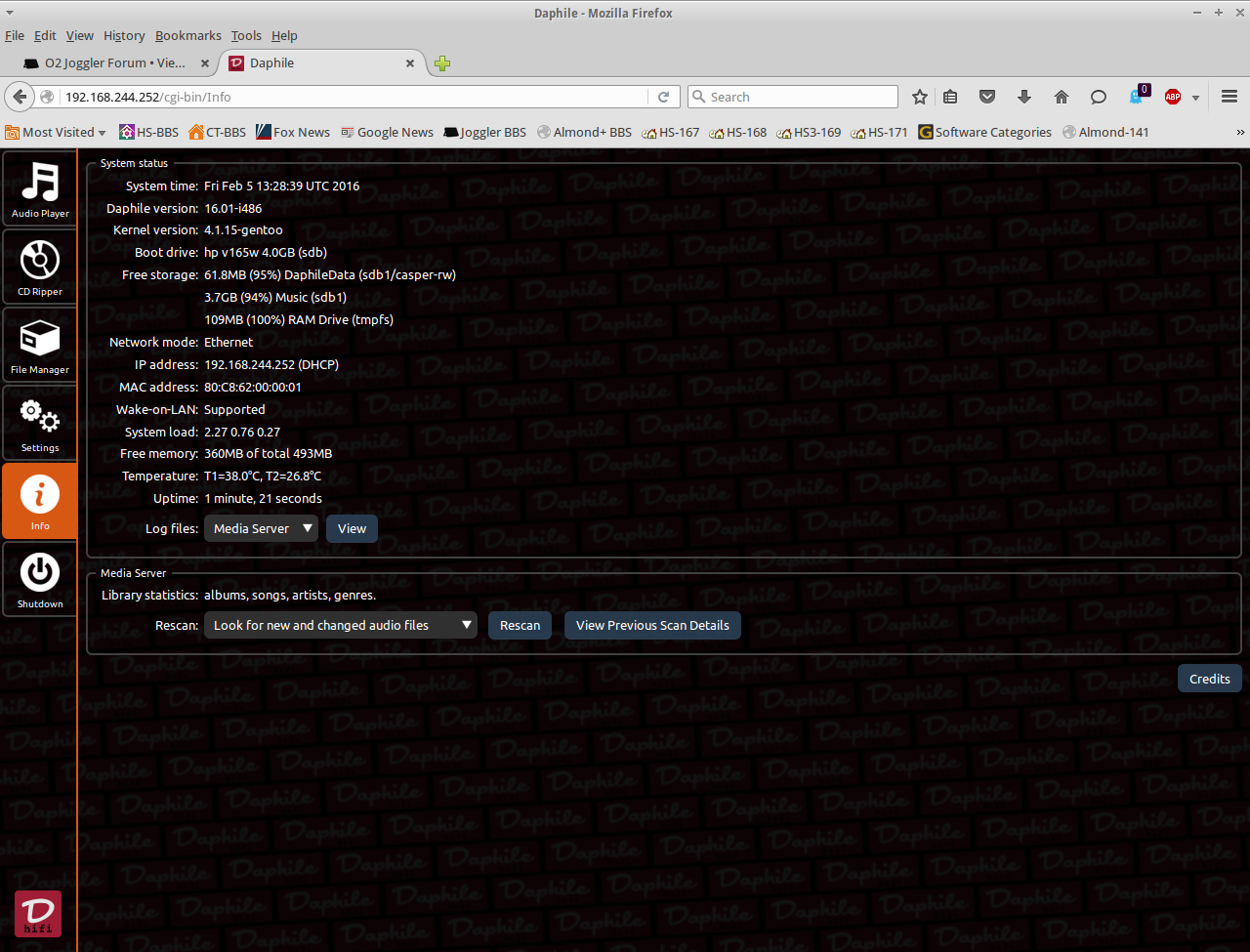Click the Shutdown power icon

click(39, 579)
